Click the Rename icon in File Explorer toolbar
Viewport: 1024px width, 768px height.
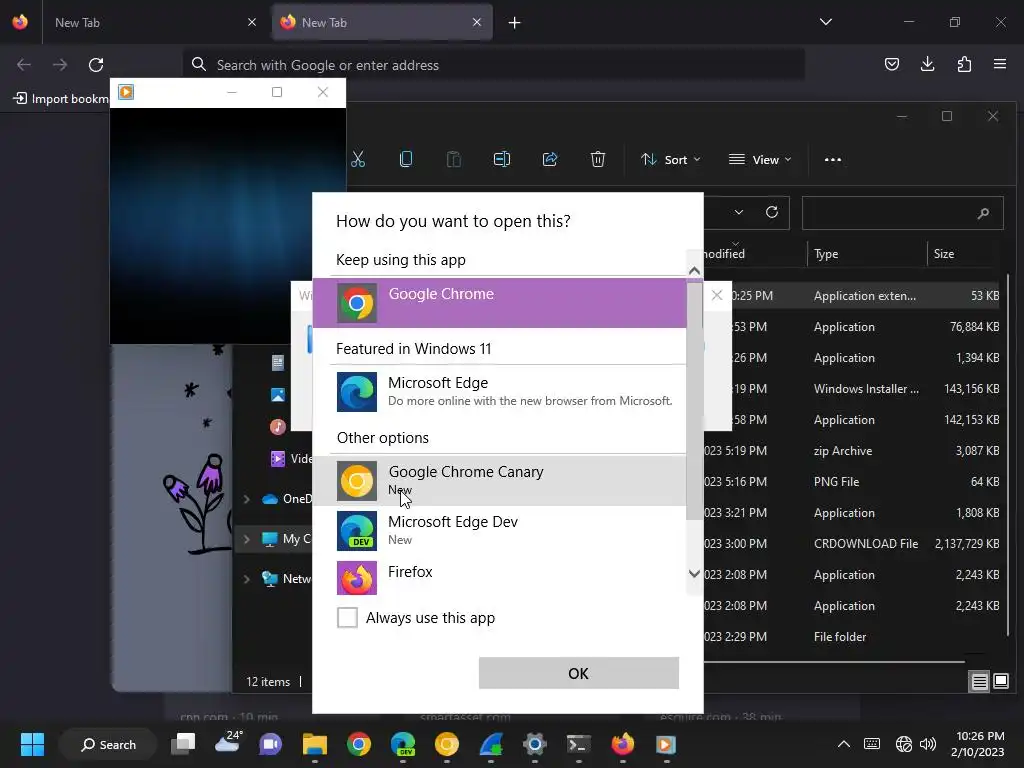click(502, 159)
